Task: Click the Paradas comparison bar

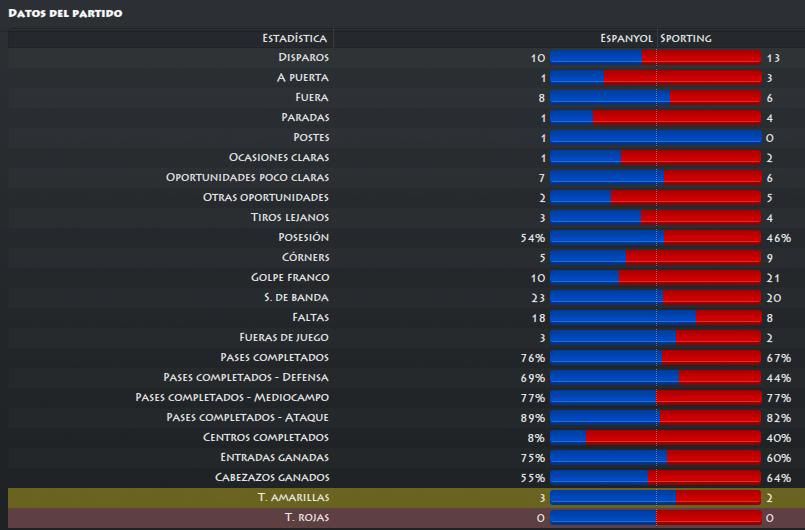Action: click(x=656, y=118)
